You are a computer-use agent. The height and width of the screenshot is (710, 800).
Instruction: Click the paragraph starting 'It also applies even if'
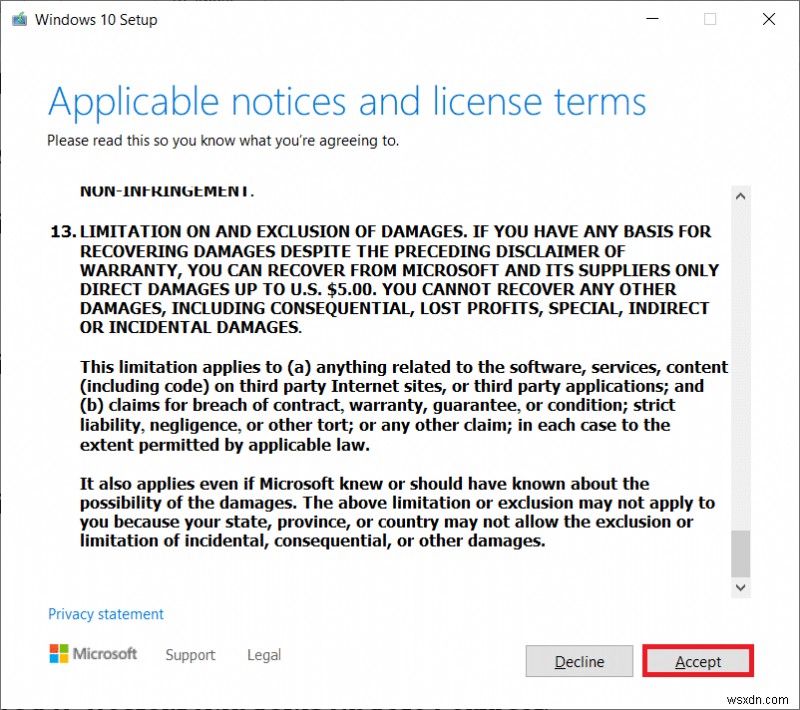[397, 512]
